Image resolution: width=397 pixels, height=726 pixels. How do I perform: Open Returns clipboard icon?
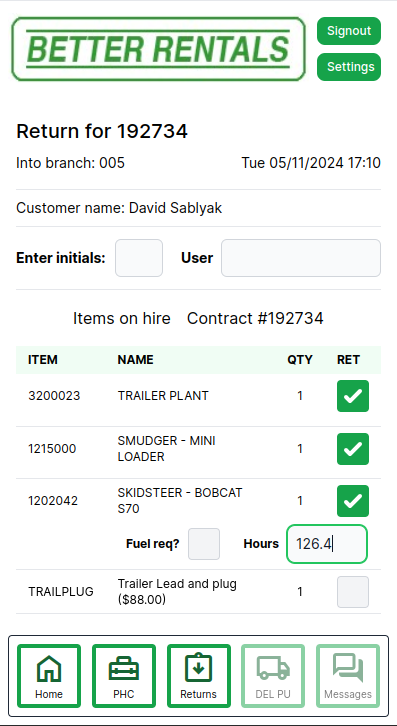(199, 676)
